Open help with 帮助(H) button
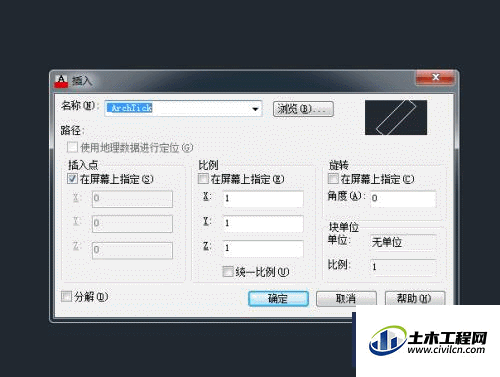500x377 pixels. [x=415, y=298]
